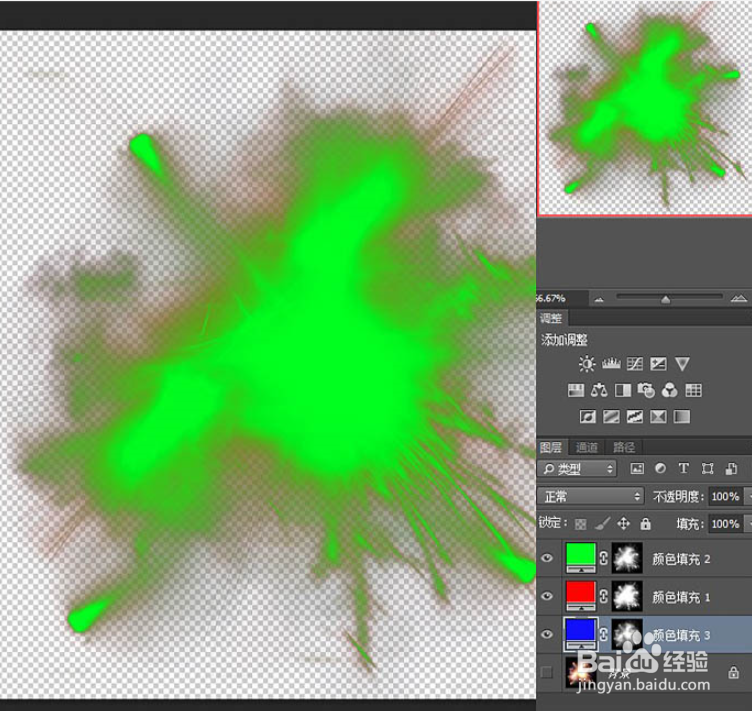Add a Color Lookup adjustment

point(693,390)
